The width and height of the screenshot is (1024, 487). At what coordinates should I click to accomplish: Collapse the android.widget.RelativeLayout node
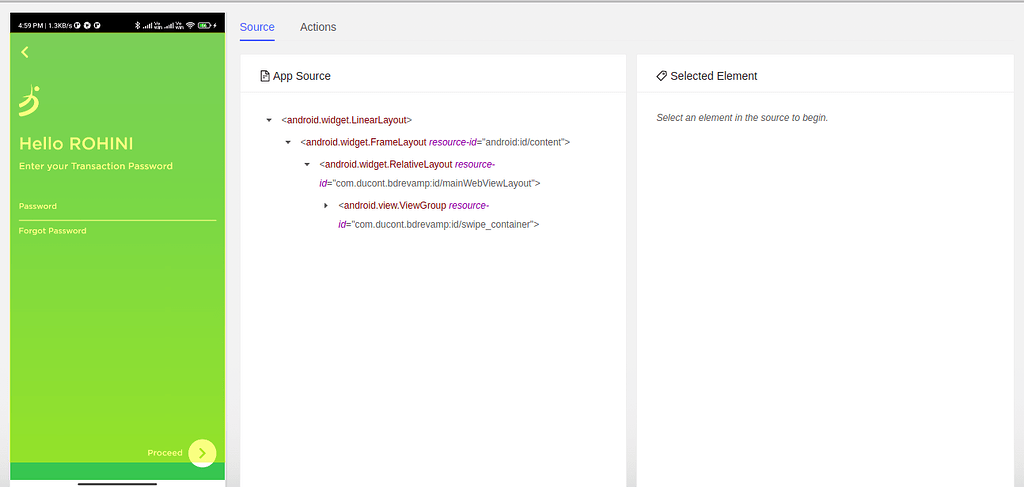307,163
